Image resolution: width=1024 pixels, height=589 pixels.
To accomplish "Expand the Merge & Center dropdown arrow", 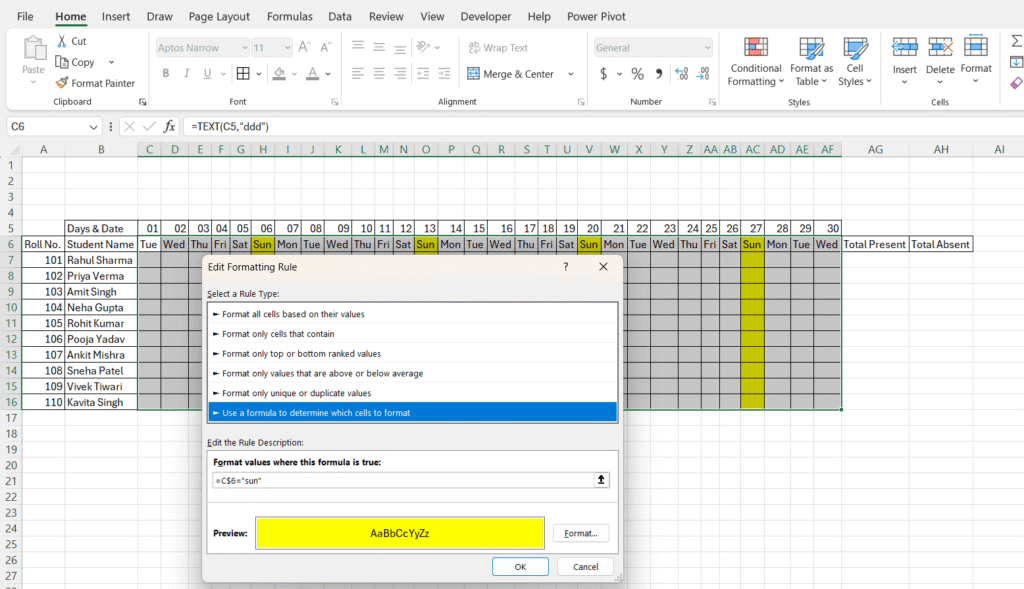I will pyautogui.click(x=571, y=74).
